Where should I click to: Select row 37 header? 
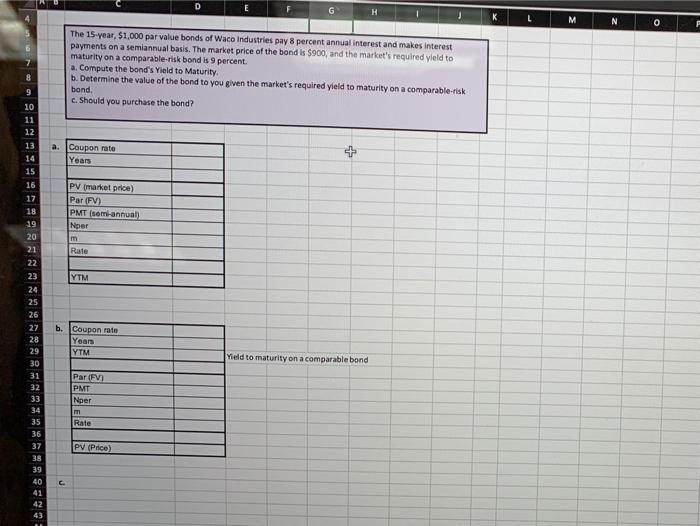pyautogui.click(x=36, y=446)
